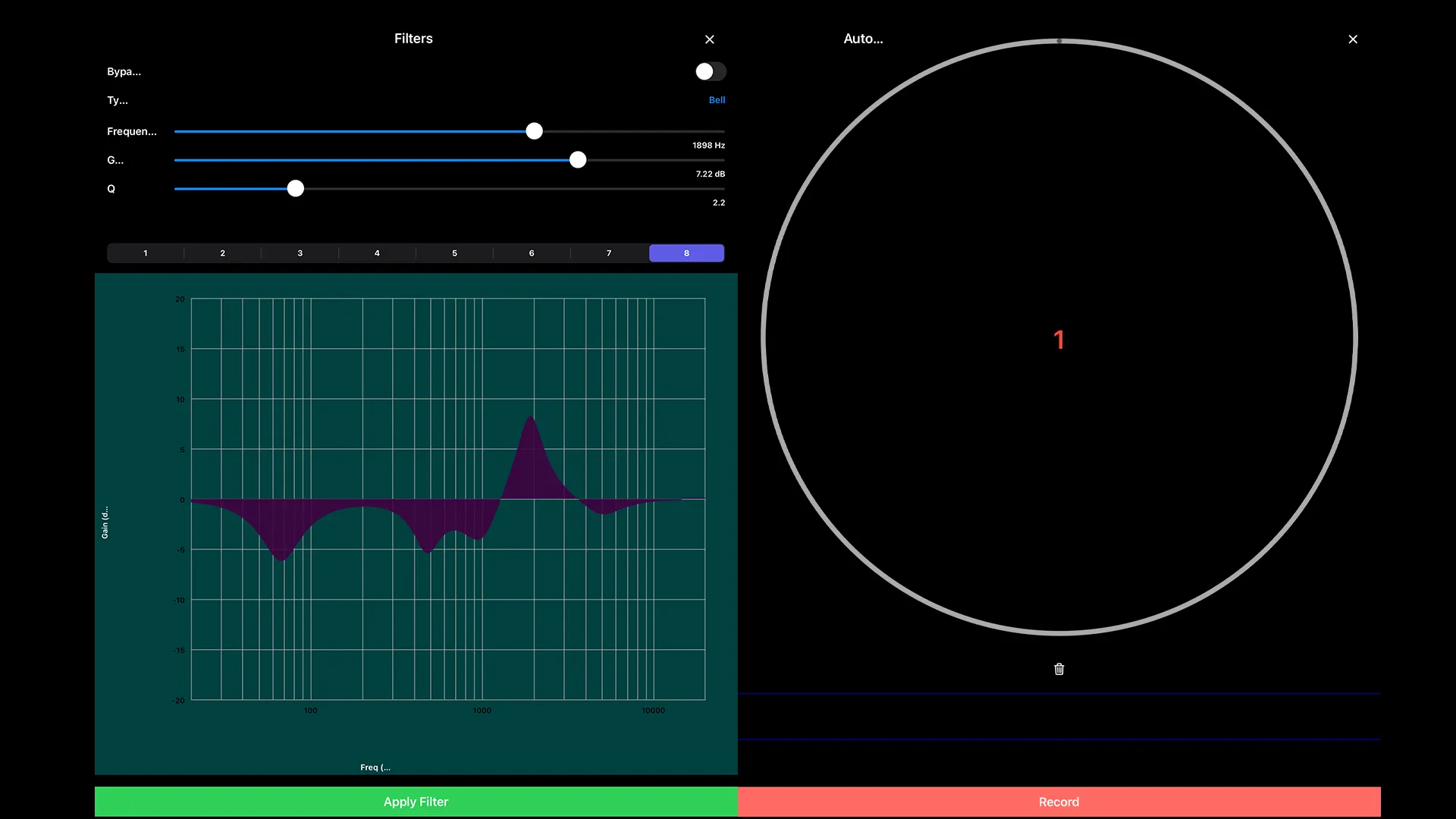Toggle the Bypass switch
Image resolution: width=1456 pixels, height=819 pixels.
[711, 71]
